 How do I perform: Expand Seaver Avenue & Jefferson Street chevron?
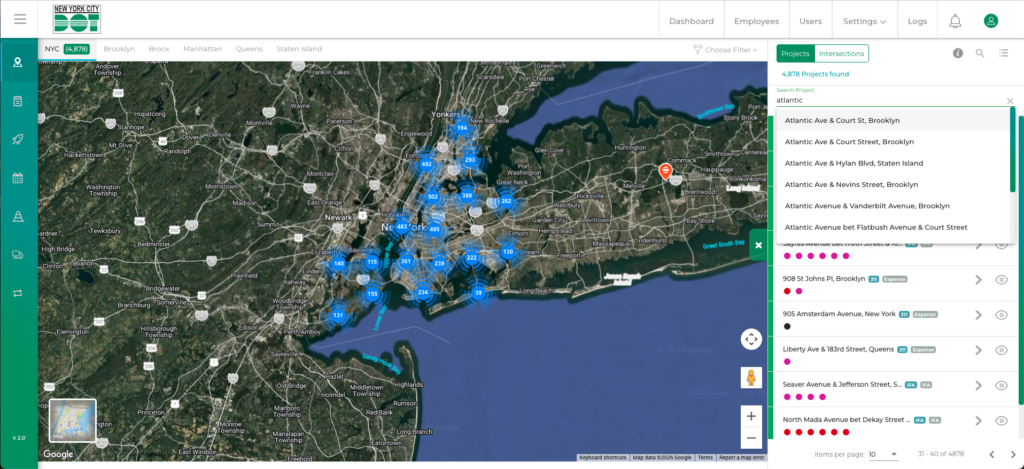coord(979,386)
